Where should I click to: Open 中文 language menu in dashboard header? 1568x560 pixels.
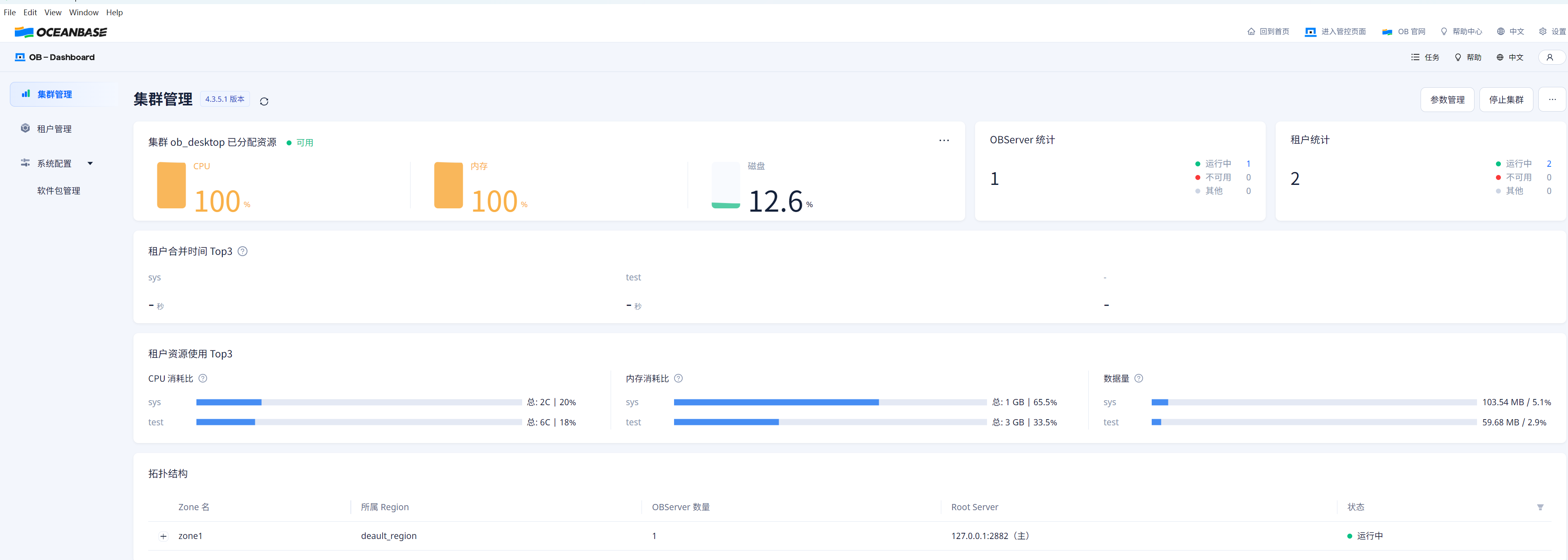(x=1510, y=57)
